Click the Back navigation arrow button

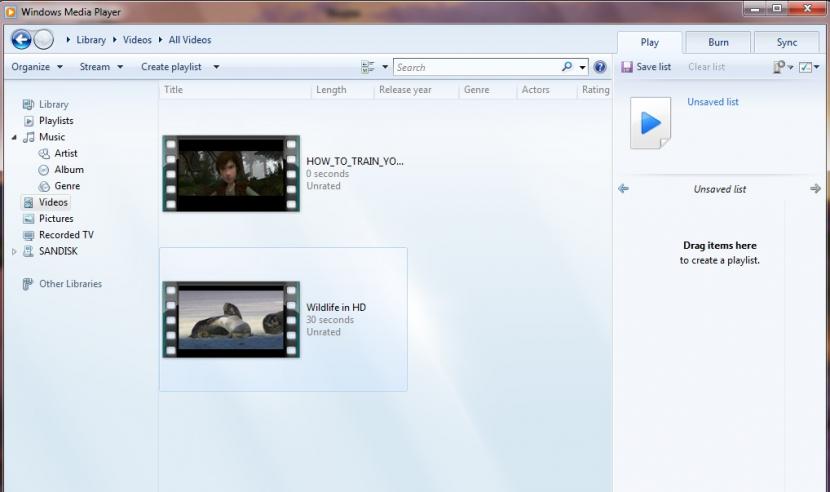pyautogui.click(x=21, y=40)
